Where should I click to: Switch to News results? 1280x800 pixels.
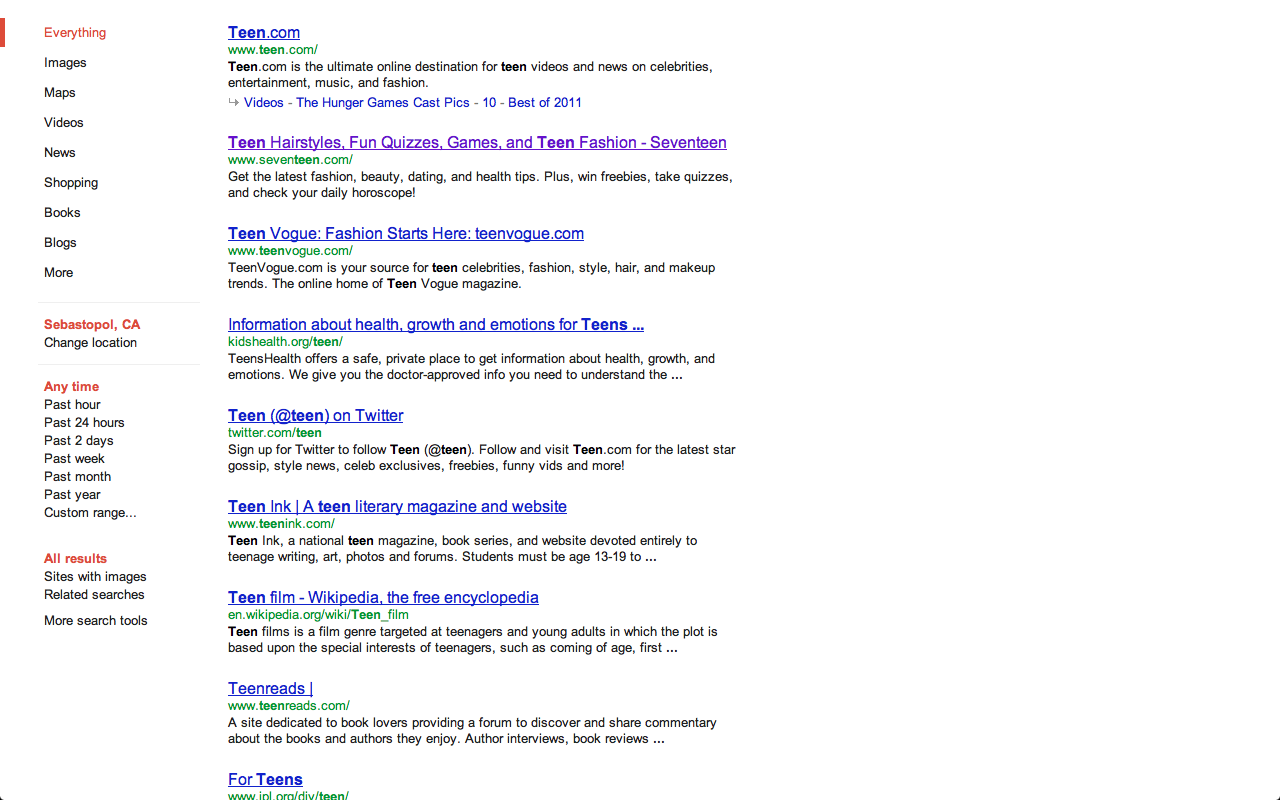click(60, 153)
